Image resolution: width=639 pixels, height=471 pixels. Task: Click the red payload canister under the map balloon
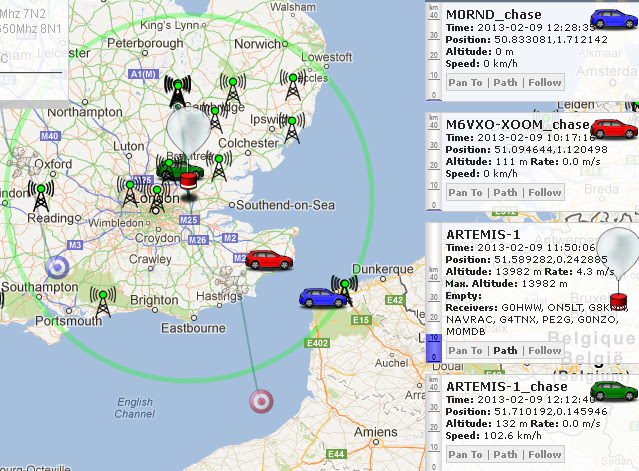point(188,181)
